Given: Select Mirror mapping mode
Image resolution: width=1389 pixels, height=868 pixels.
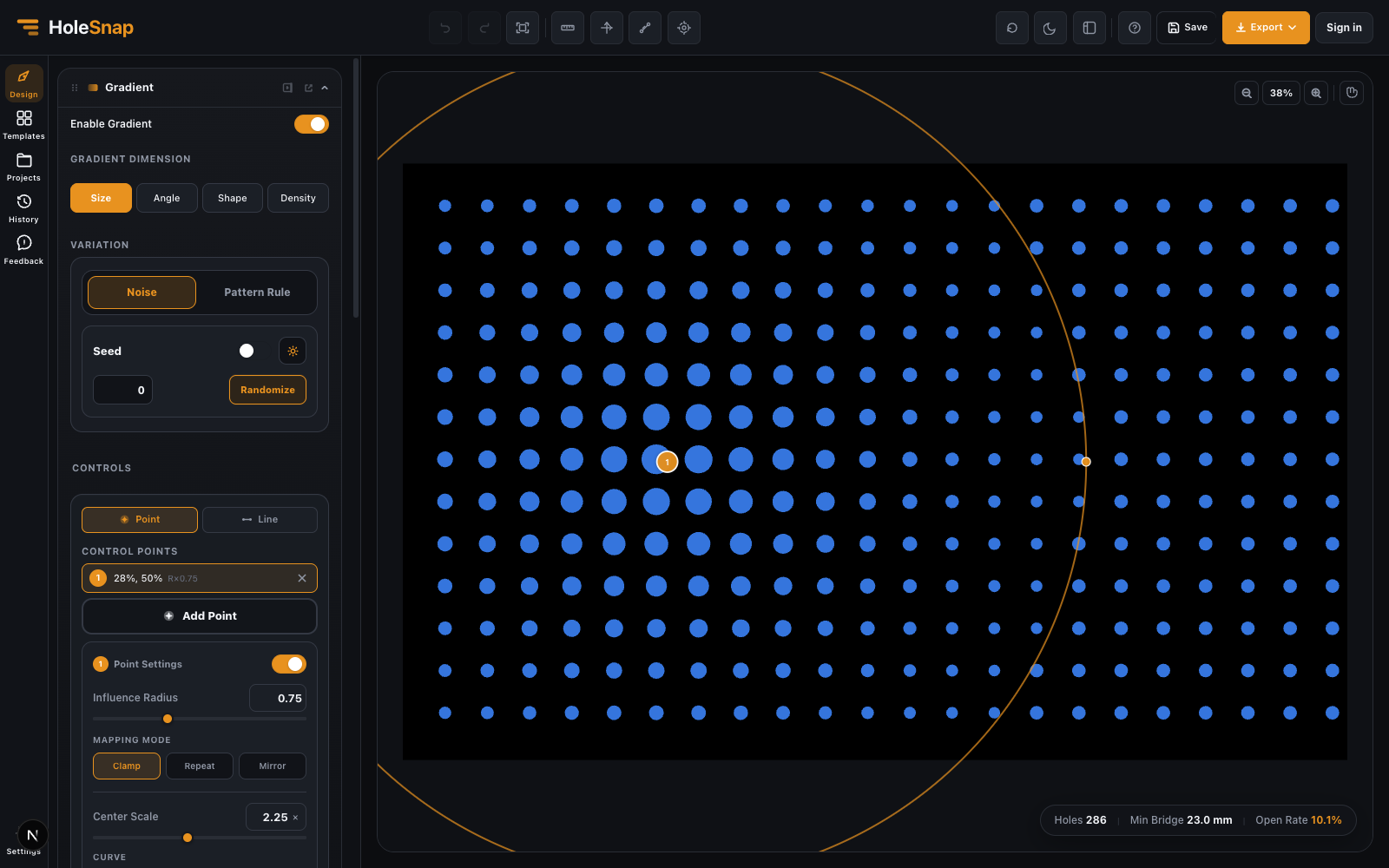Looking at the screenshot, I should click(x=273, y=766).
